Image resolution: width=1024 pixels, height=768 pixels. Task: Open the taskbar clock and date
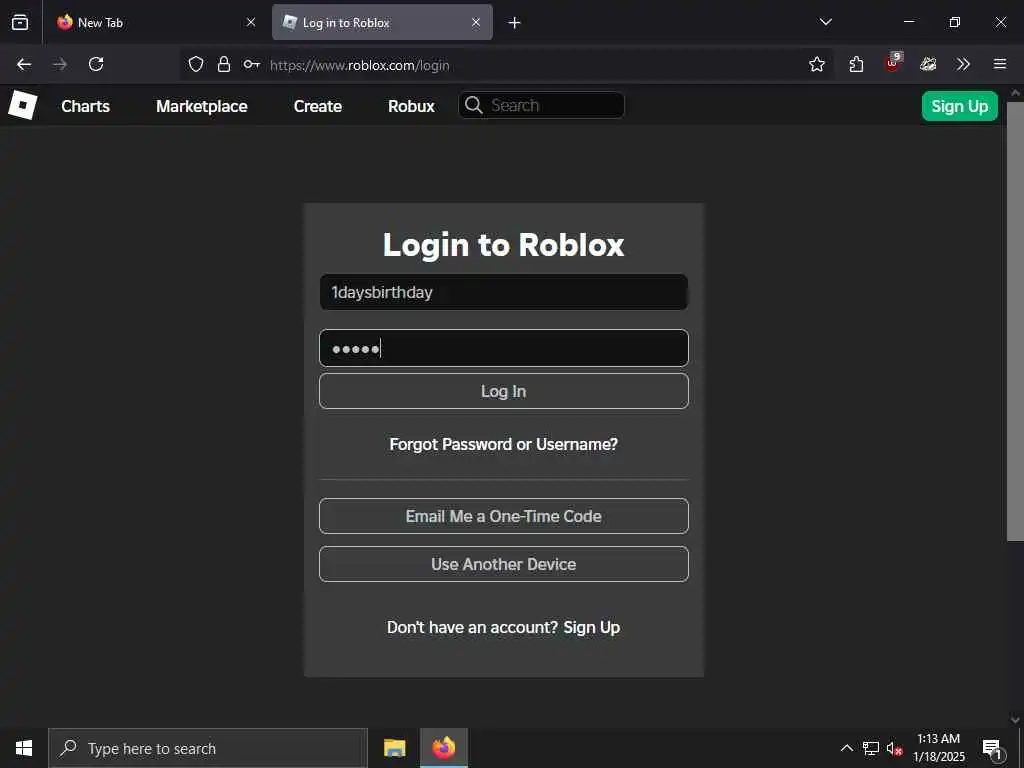pos(938,748)
